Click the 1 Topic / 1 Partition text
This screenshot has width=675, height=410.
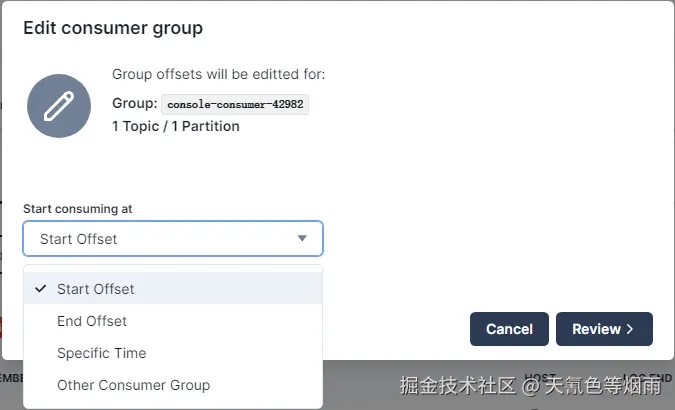(176, 126)
